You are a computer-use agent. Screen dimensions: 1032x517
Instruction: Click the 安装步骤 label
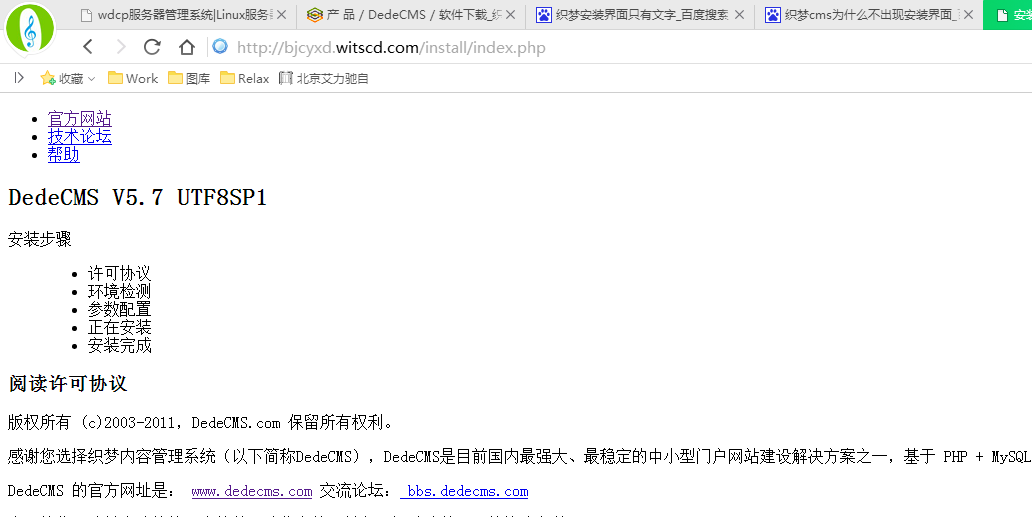coord(39,239)
